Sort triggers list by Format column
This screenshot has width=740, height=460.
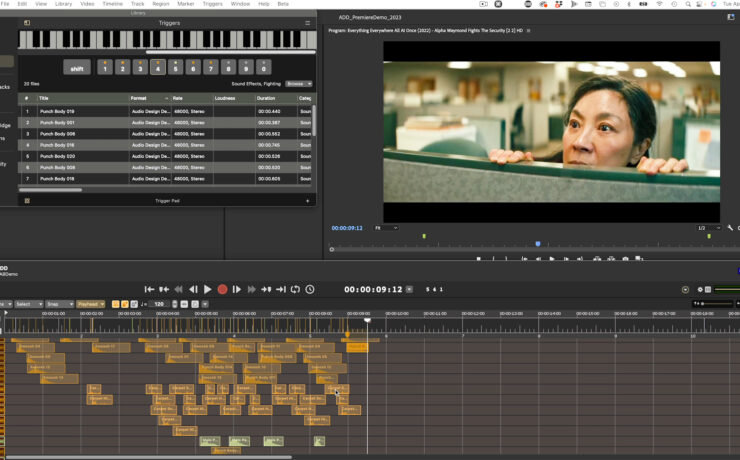(150, 98)
